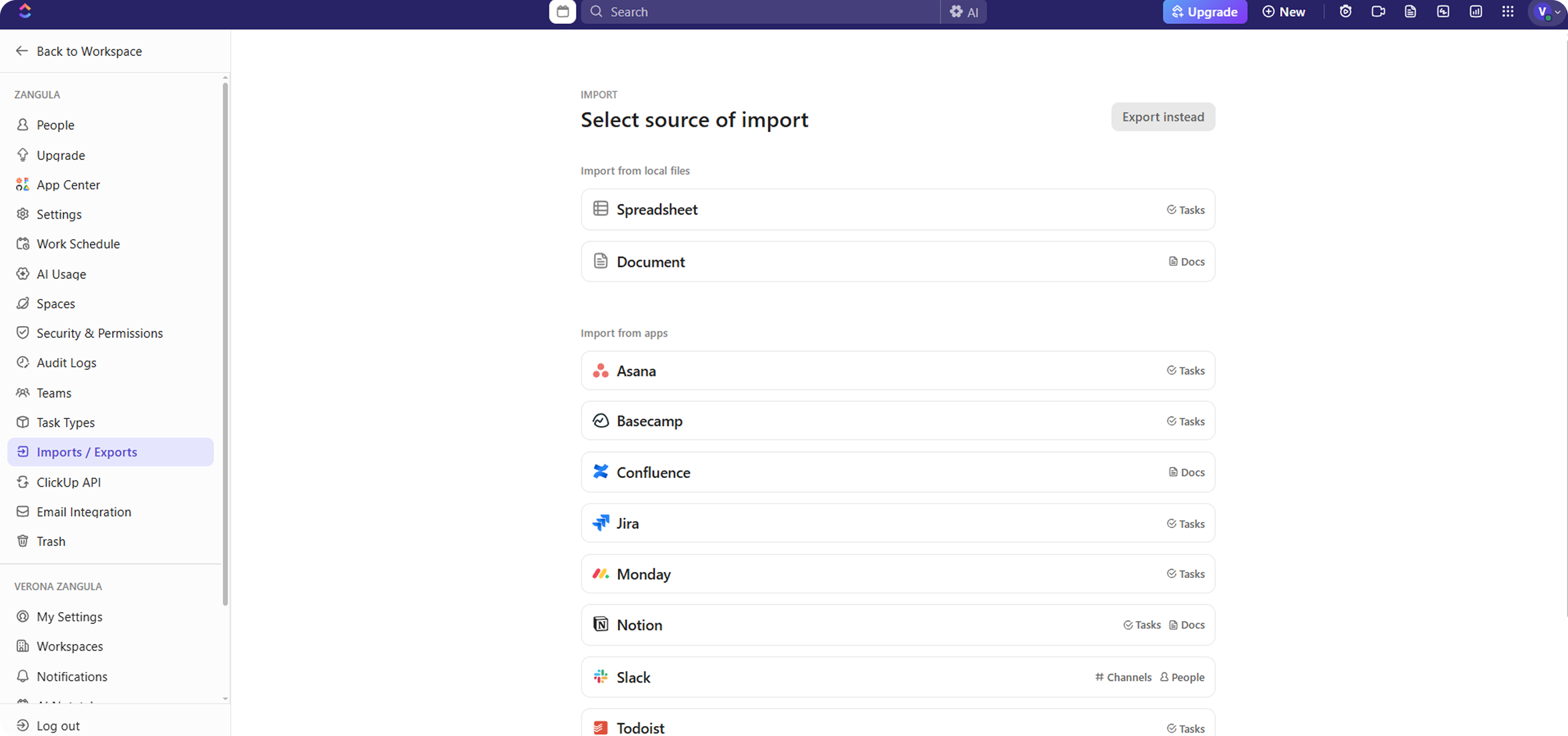Open the user avatar menu dropdown
The height and width of the screenshot is (736, 1568).
pyautogui.click(x=1547, y=11)
